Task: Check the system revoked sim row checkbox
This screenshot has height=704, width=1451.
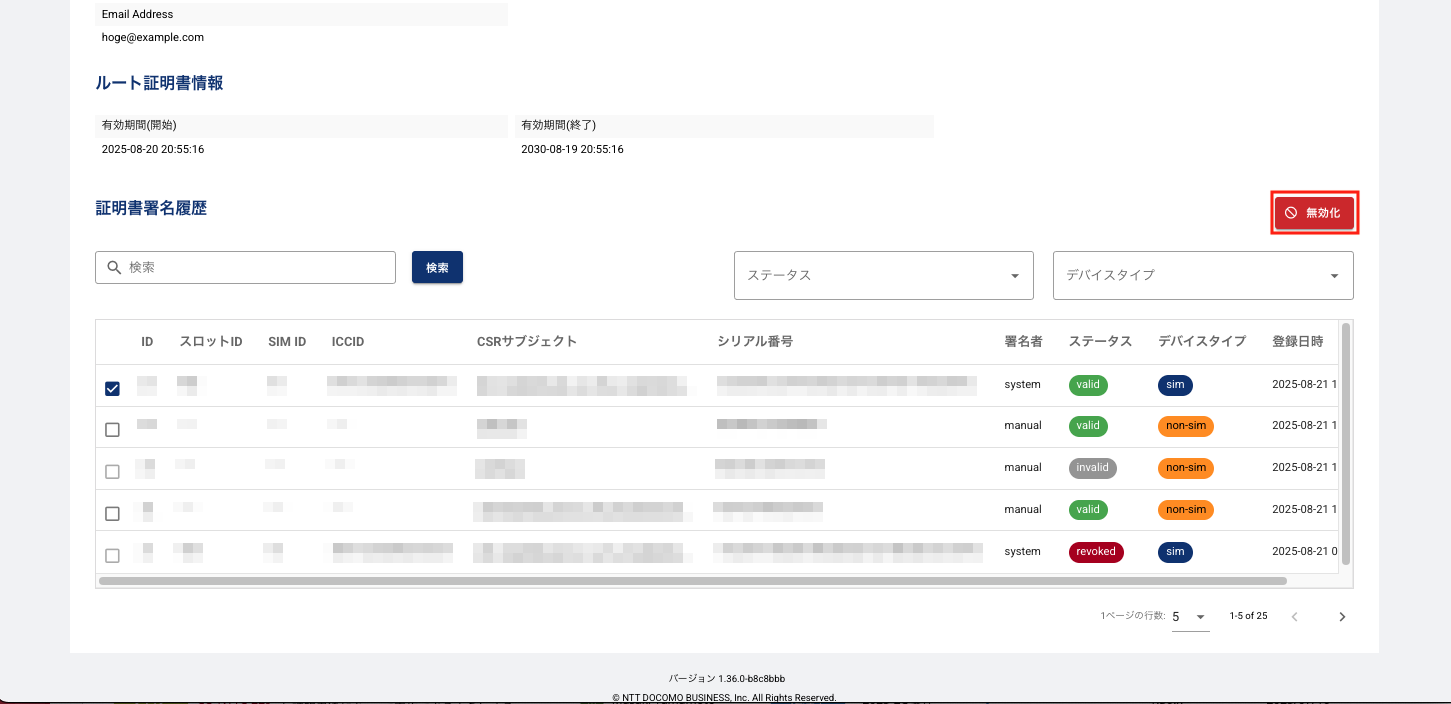Action: click(112, 555)
